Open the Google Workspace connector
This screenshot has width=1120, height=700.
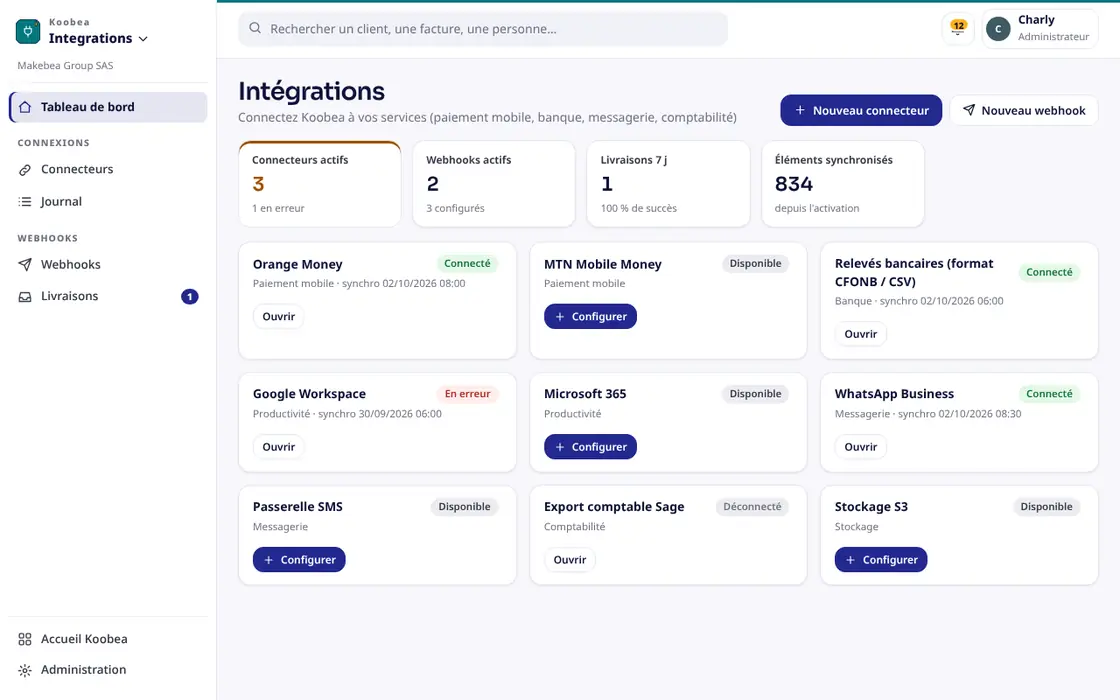(x=279, y=447)
